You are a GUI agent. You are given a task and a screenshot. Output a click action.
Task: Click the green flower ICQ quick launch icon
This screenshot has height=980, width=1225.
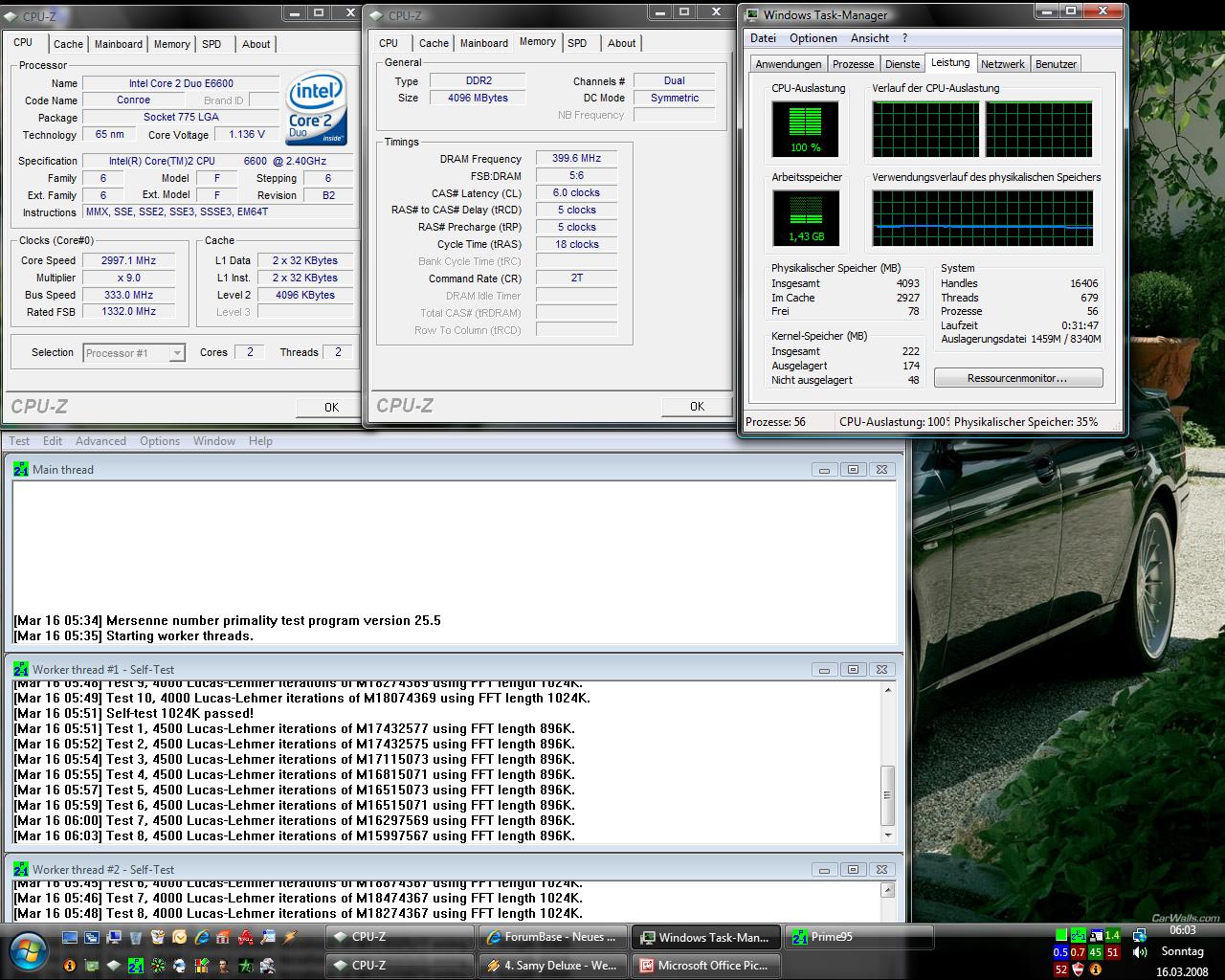point(158,966)
